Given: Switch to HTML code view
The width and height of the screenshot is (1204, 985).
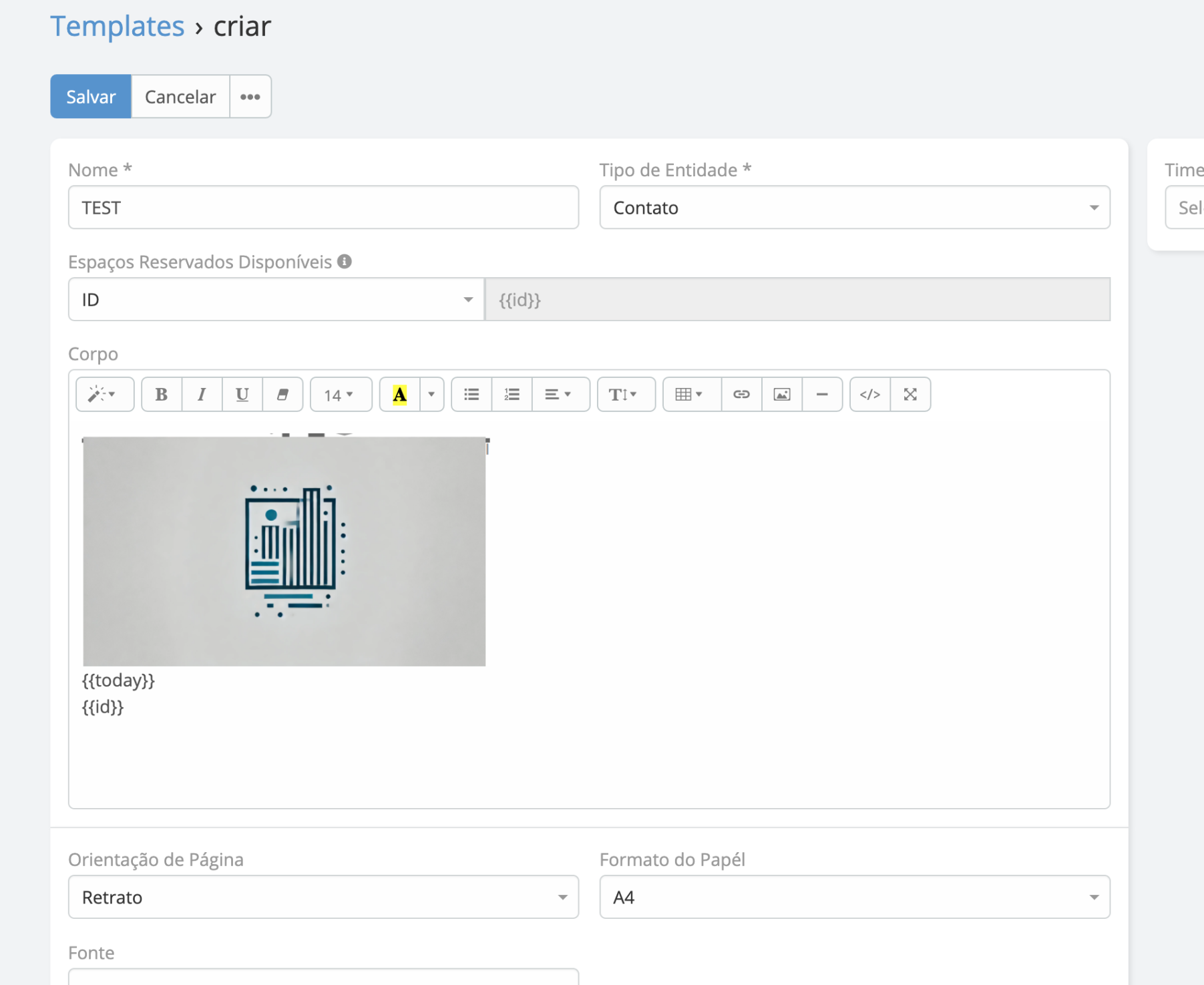Looking at the screenshot, I should [x=869, y=395].
